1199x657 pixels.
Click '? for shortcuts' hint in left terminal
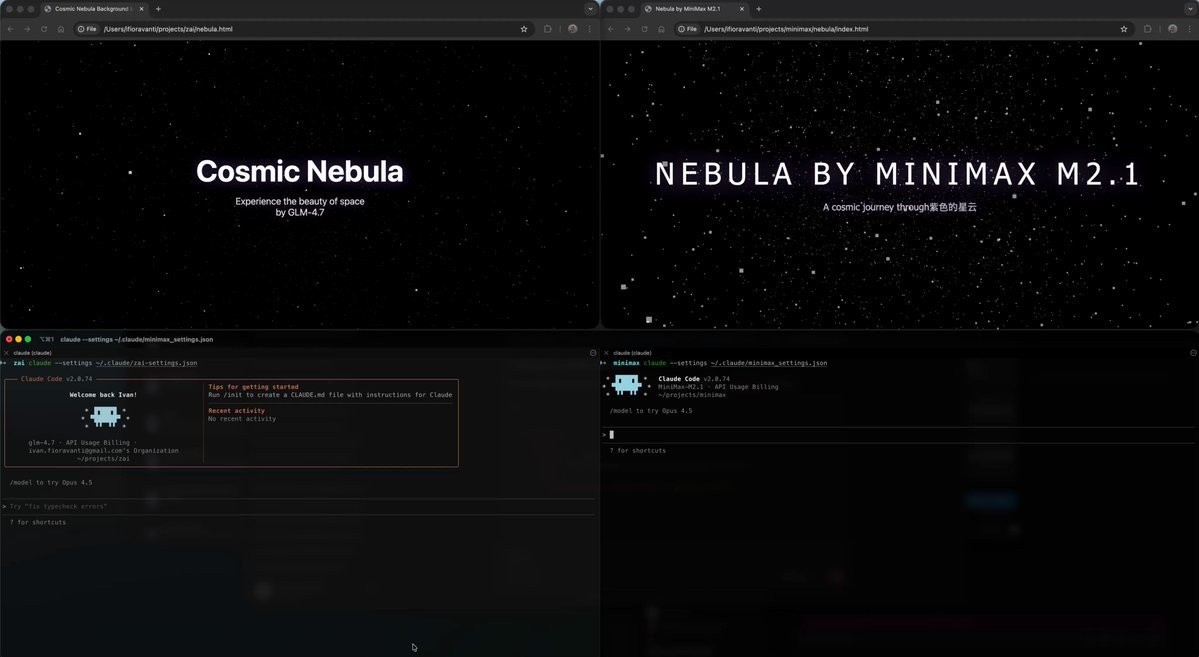(37, 522)
